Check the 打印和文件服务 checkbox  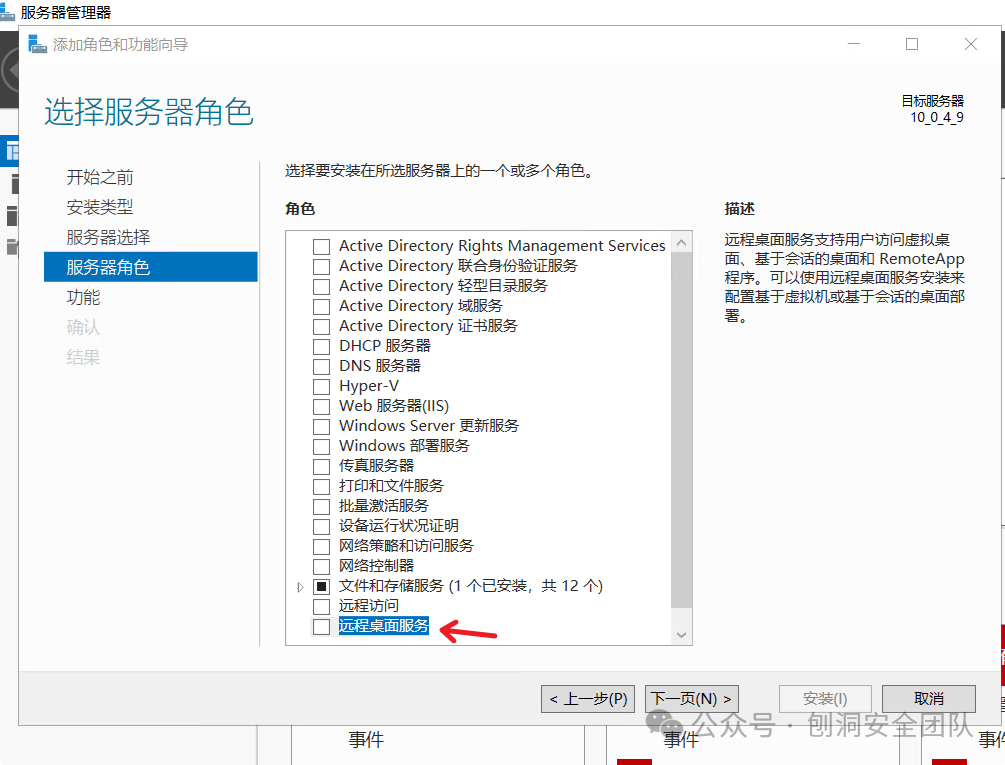tap(321, 486)
